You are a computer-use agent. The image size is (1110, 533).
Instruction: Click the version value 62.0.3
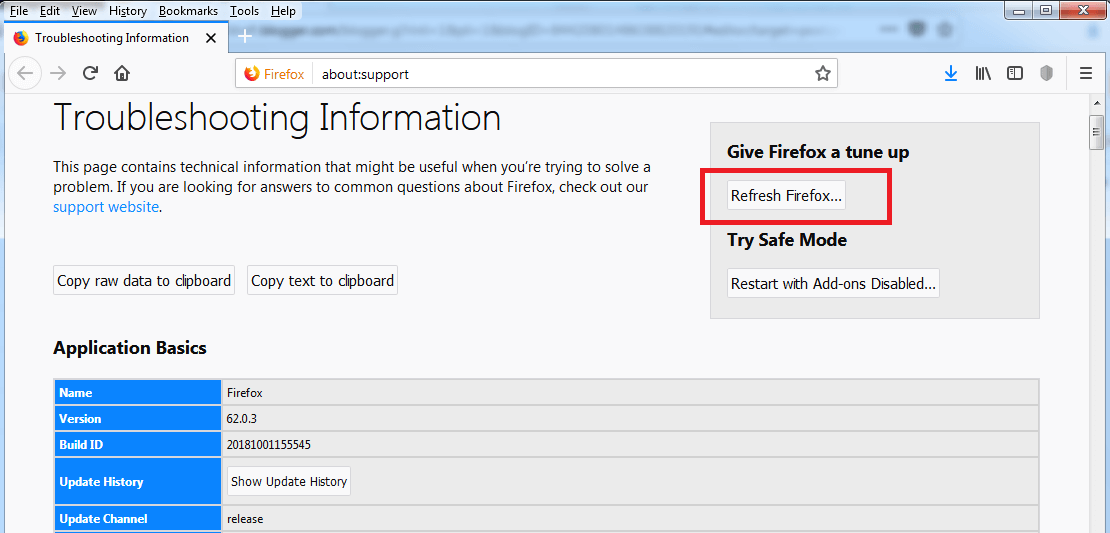pos(241,418)
